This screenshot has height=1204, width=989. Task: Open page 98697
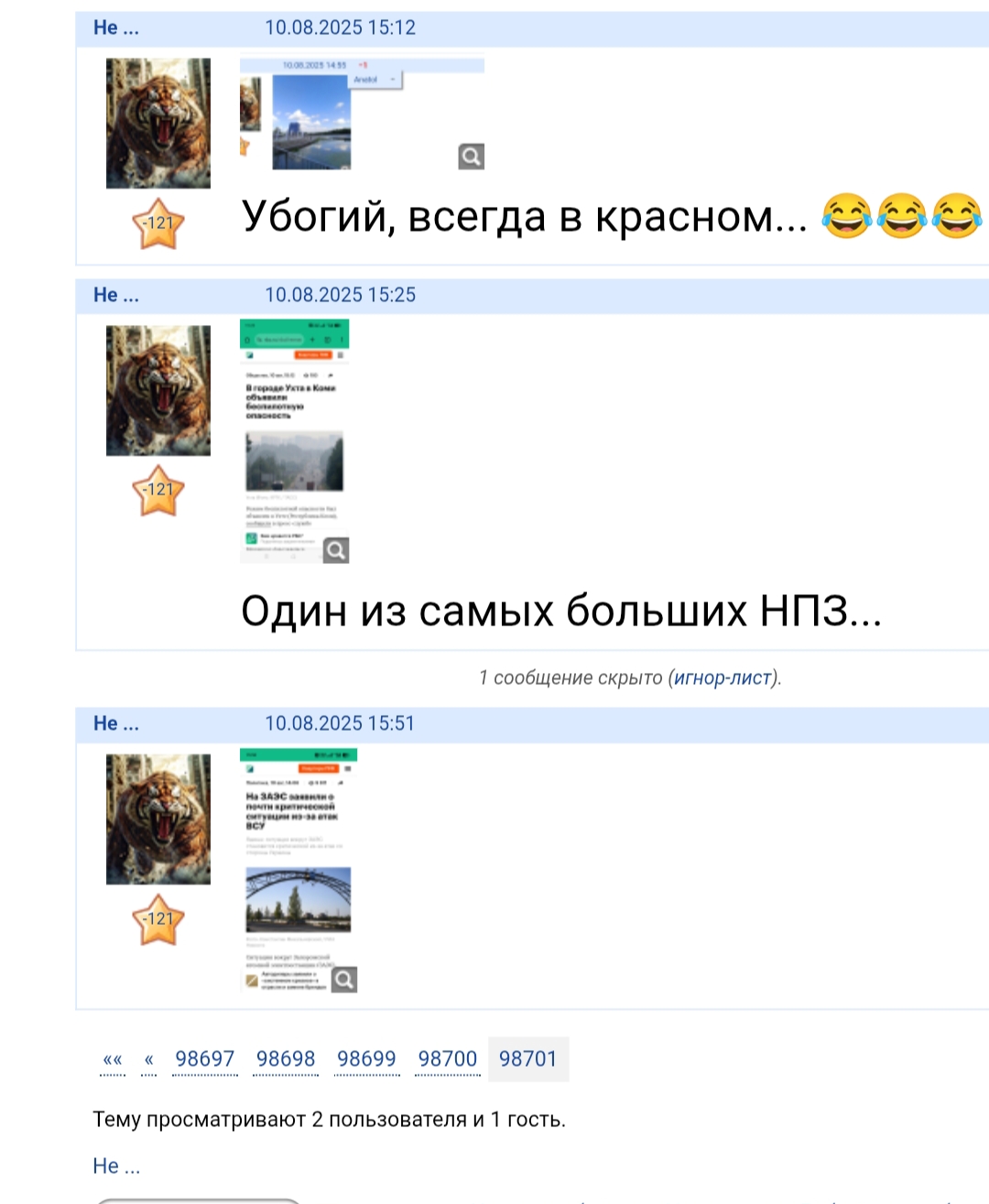(x=205, y=1059)
